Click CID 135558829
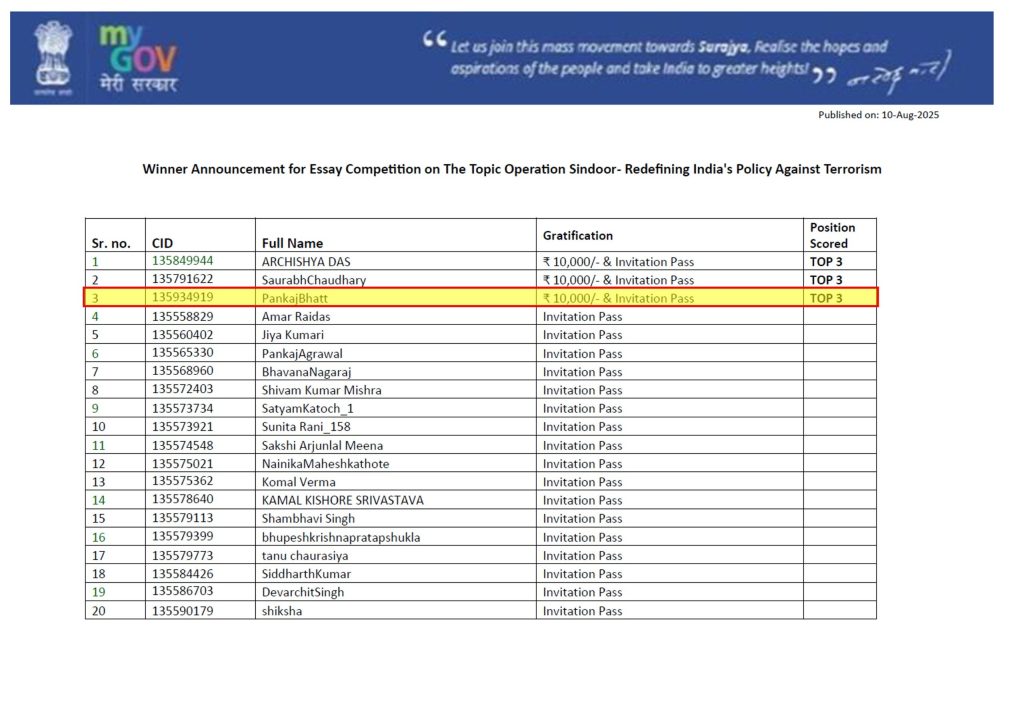The image size is (1024, 724). [x=183, y=317]
